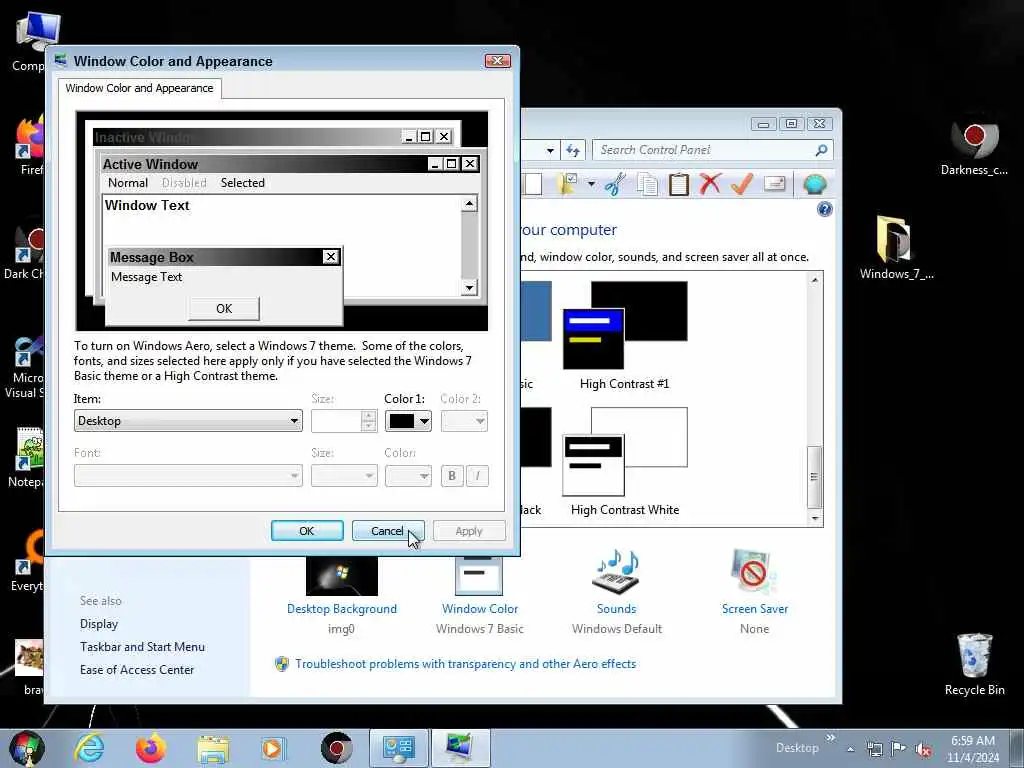This screenshot has width=1024, height=768.
Task: Click the teal shell icon in toolbar
Action: (x=814, y=185)
